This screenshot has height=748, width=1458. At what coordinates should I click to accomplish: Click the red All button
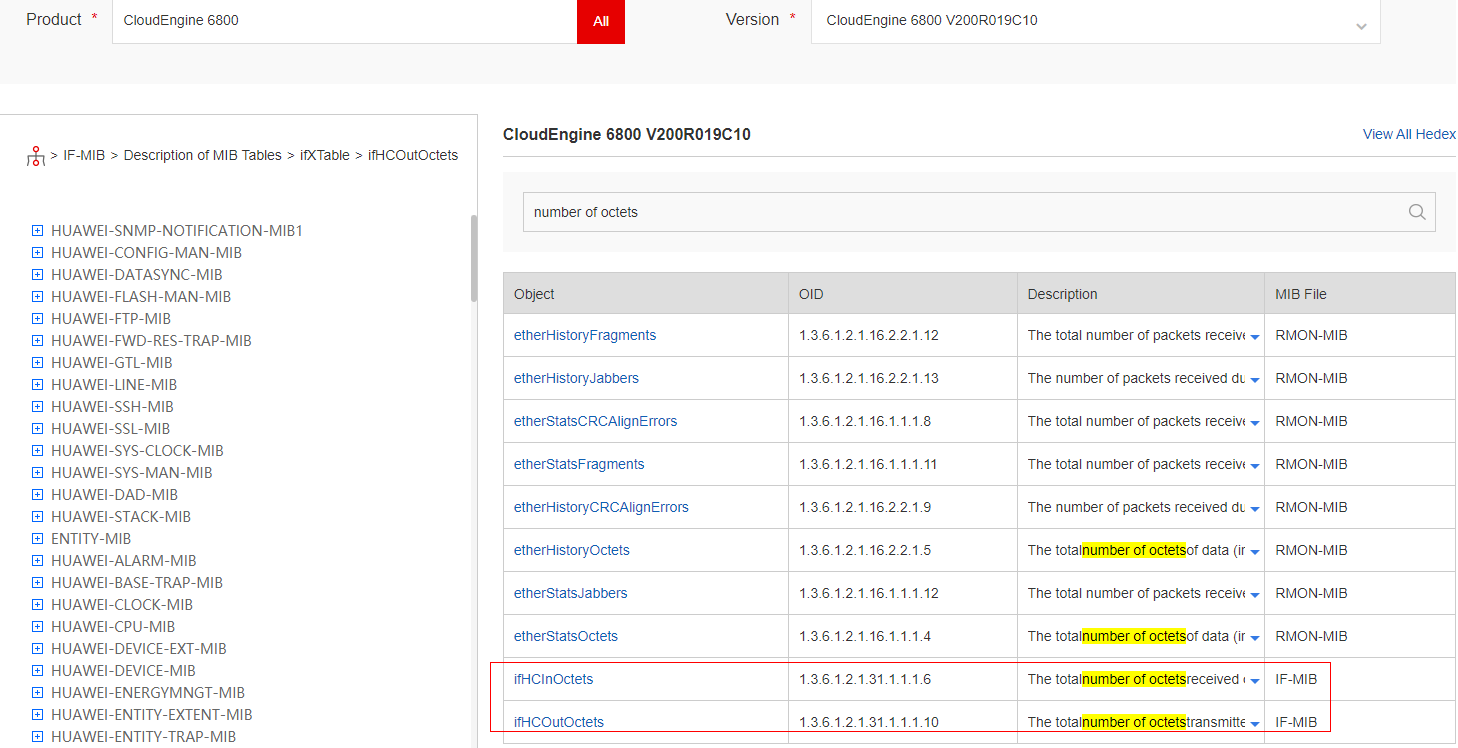(601, 20)
